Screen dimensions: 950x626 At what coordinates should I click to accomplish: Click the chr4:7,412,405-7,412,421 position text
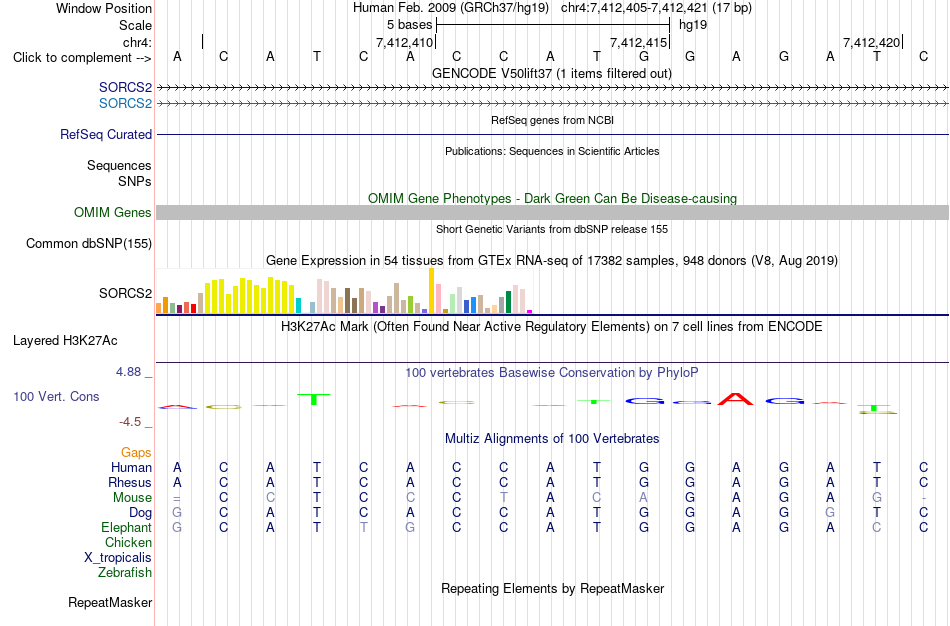[656, 8]
